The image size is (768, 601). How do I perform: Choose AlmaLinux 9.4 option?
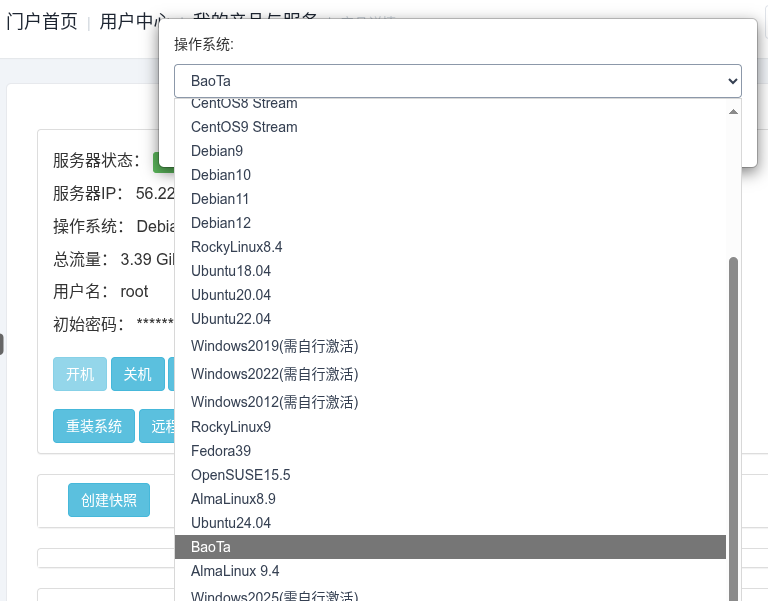[450, 571]
